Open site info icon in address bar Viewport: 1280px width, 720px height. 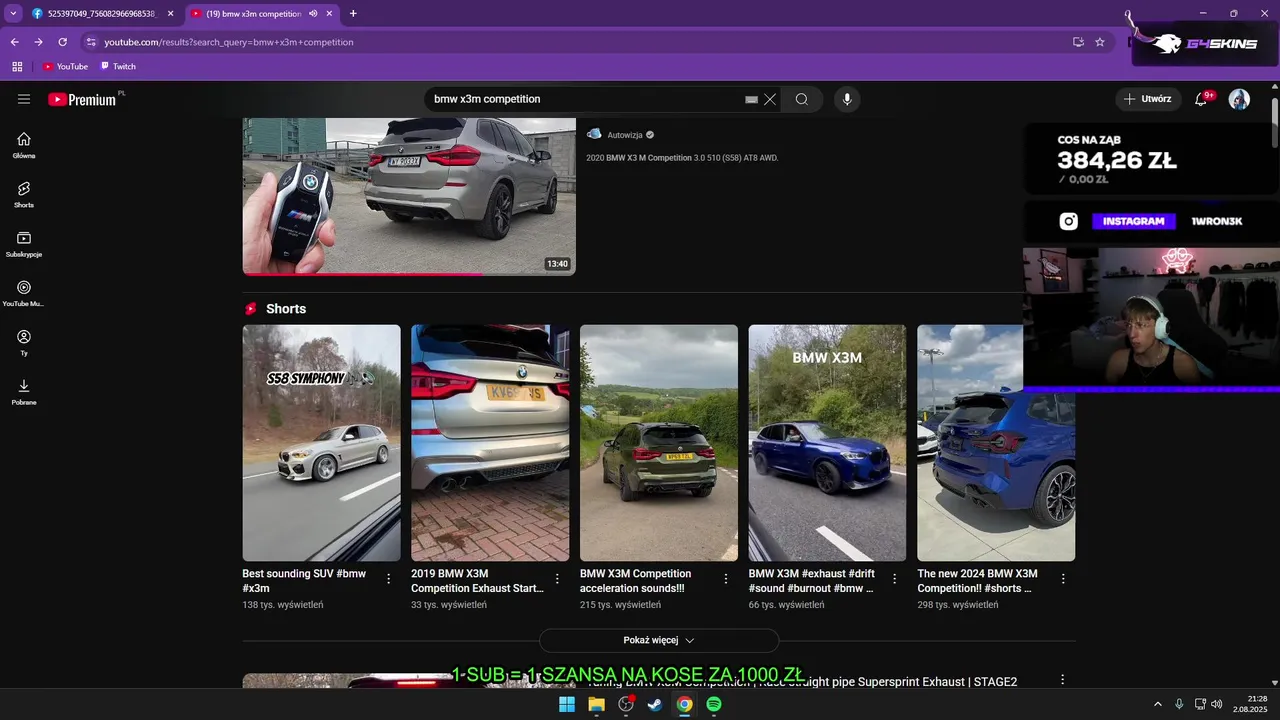click(x=91, y=42)
